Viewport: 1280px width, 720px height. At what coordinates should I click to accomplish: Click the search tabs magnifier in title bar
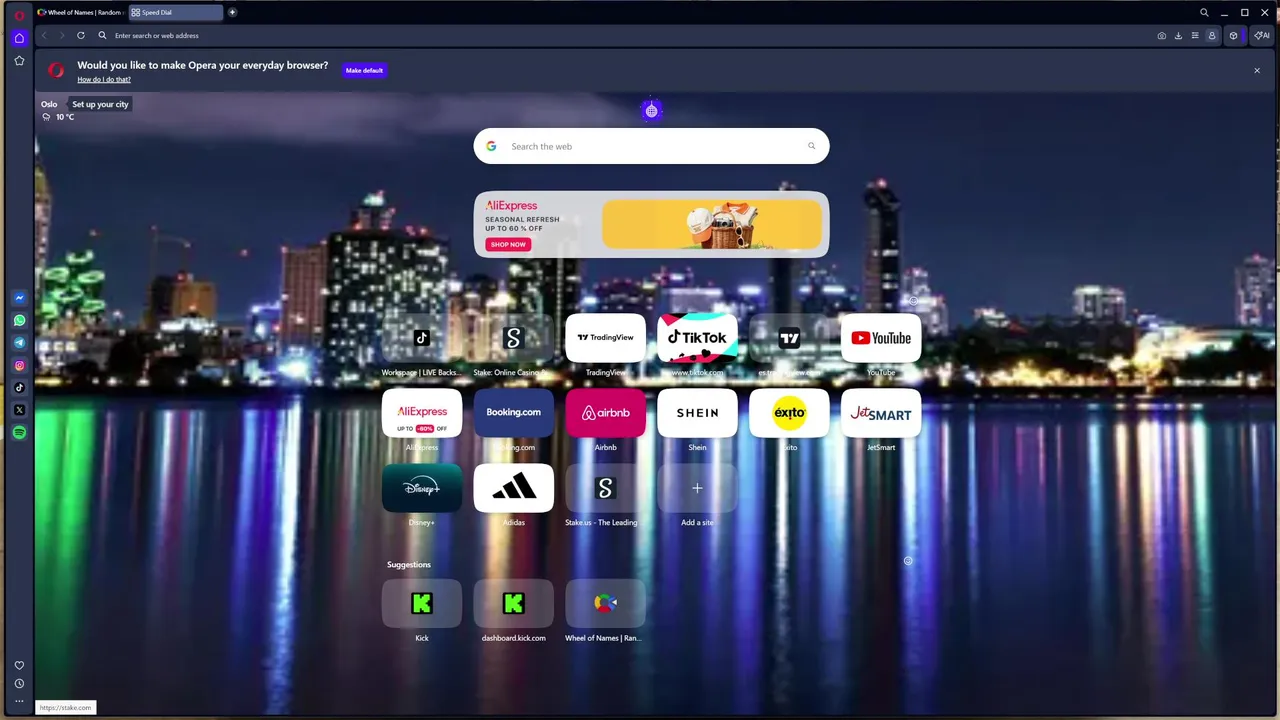click(x=1204, y=13)
